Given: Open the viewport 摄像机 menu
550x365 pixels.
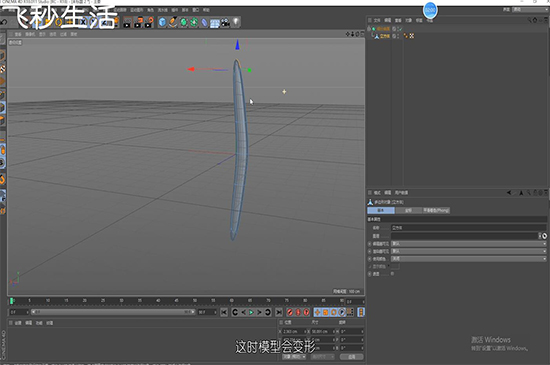Looking at the screenshot, I should point(30,34).
